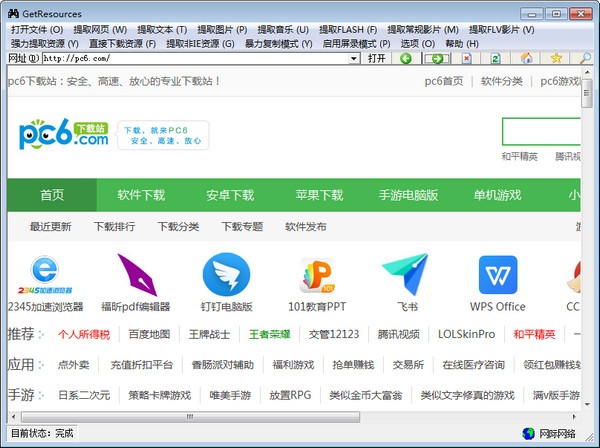Open the 点外卖 app link
The image size is (600, 448).
point(73,365)
